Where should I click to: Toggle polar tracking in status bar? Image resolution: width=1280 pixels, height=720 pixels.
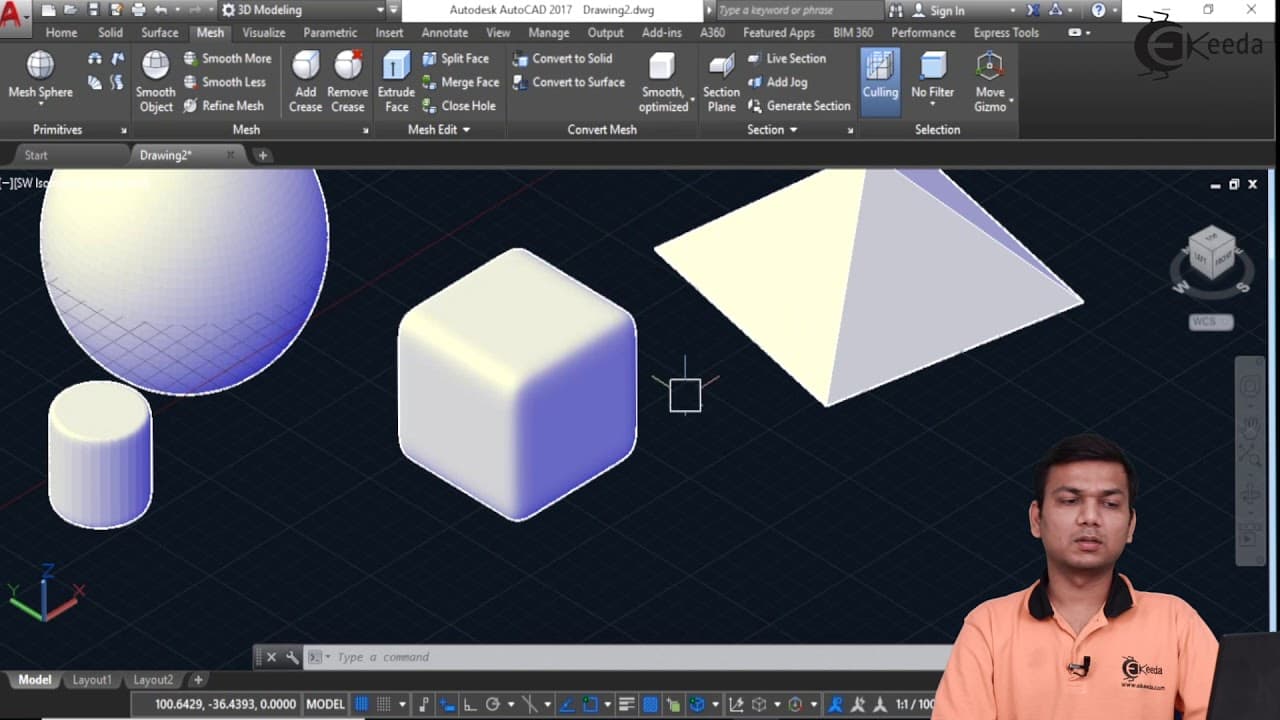pos(493,704)
